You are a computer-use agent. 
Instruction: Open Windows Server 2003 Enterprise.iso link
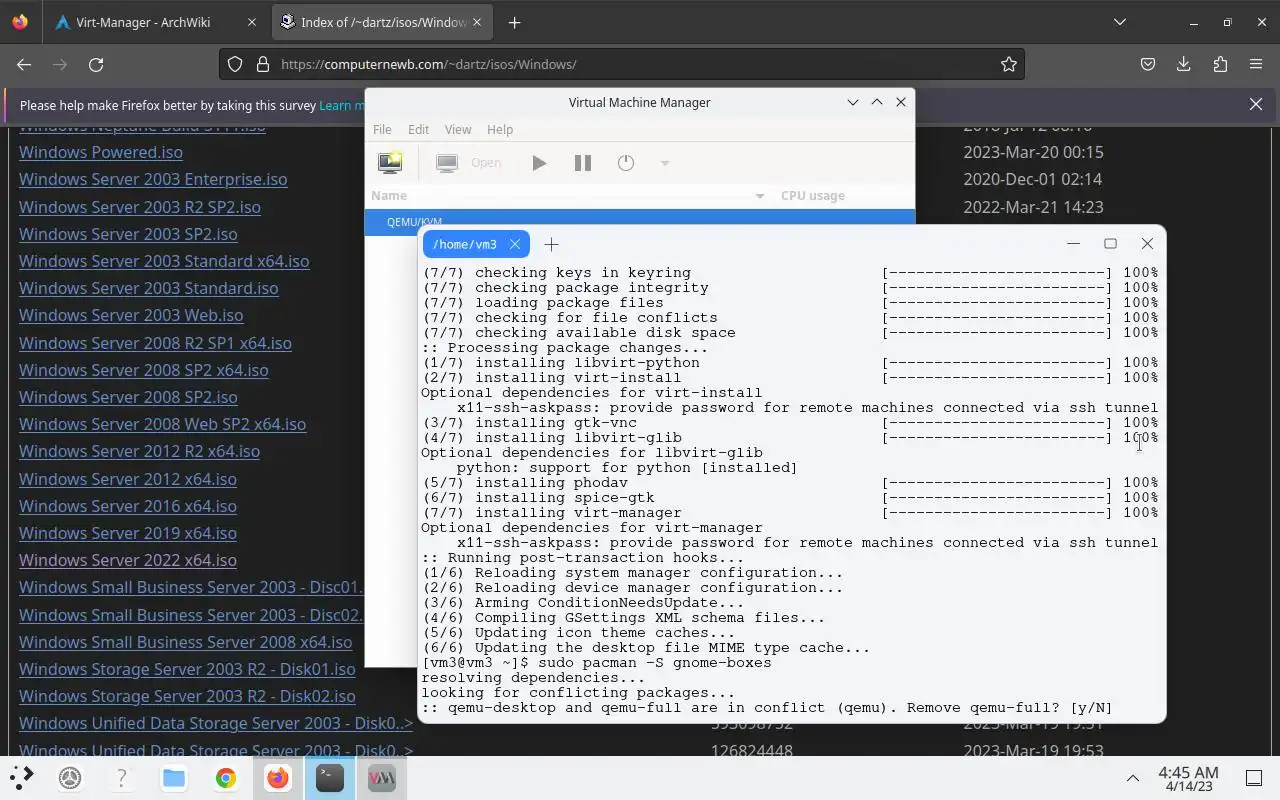click(x=153, y=179)
